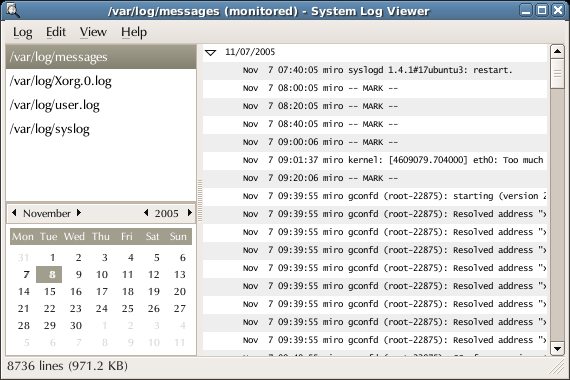Select November 8 in the calendar
570x380 pixels.
tap(49, 275)
